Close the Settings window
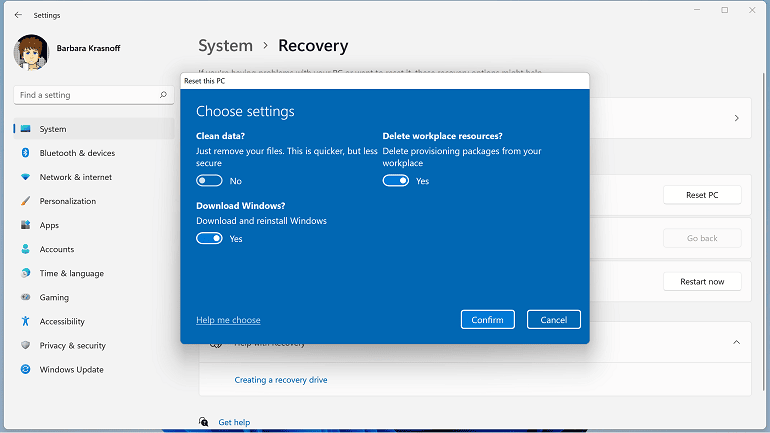This screenshot has width=770, height=433. point(752,10)
